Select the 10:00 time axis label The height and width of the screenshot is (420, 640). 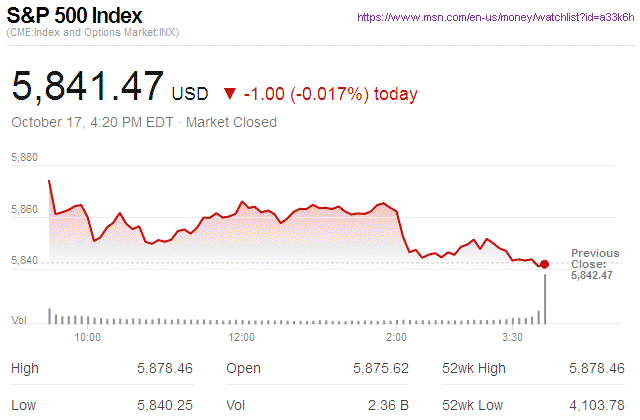(x=88, y=337)
